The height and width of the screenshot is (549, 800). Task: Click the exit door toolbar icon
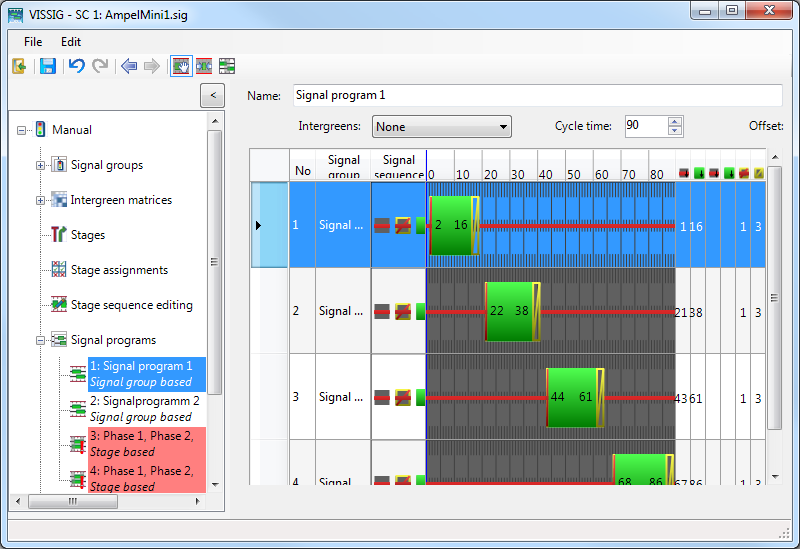[x=19, y=66]
